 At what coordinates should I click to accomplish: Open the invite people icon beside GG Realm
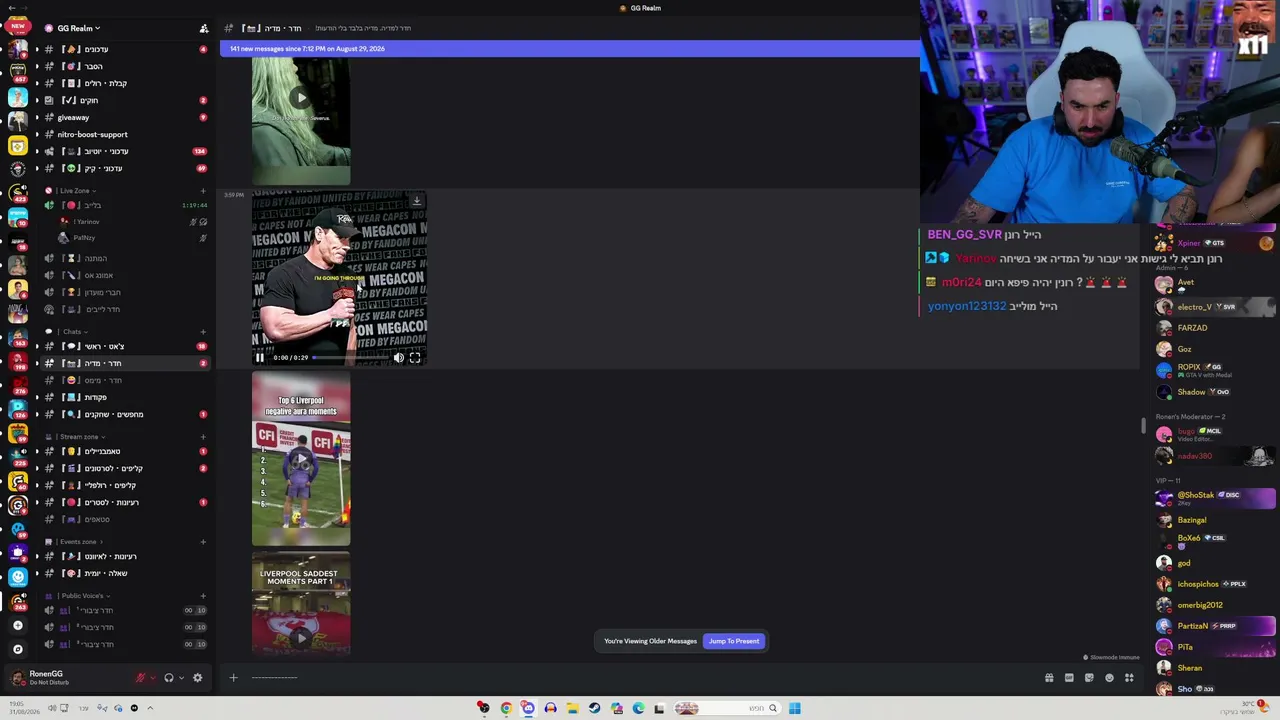click(x=204, y=28)
